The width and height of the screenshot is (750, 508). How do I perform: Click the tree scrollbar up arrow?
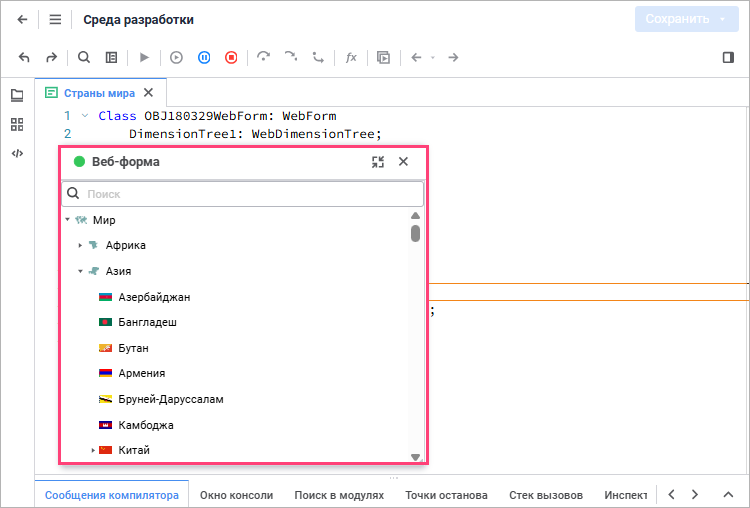[x=416, y=216]
